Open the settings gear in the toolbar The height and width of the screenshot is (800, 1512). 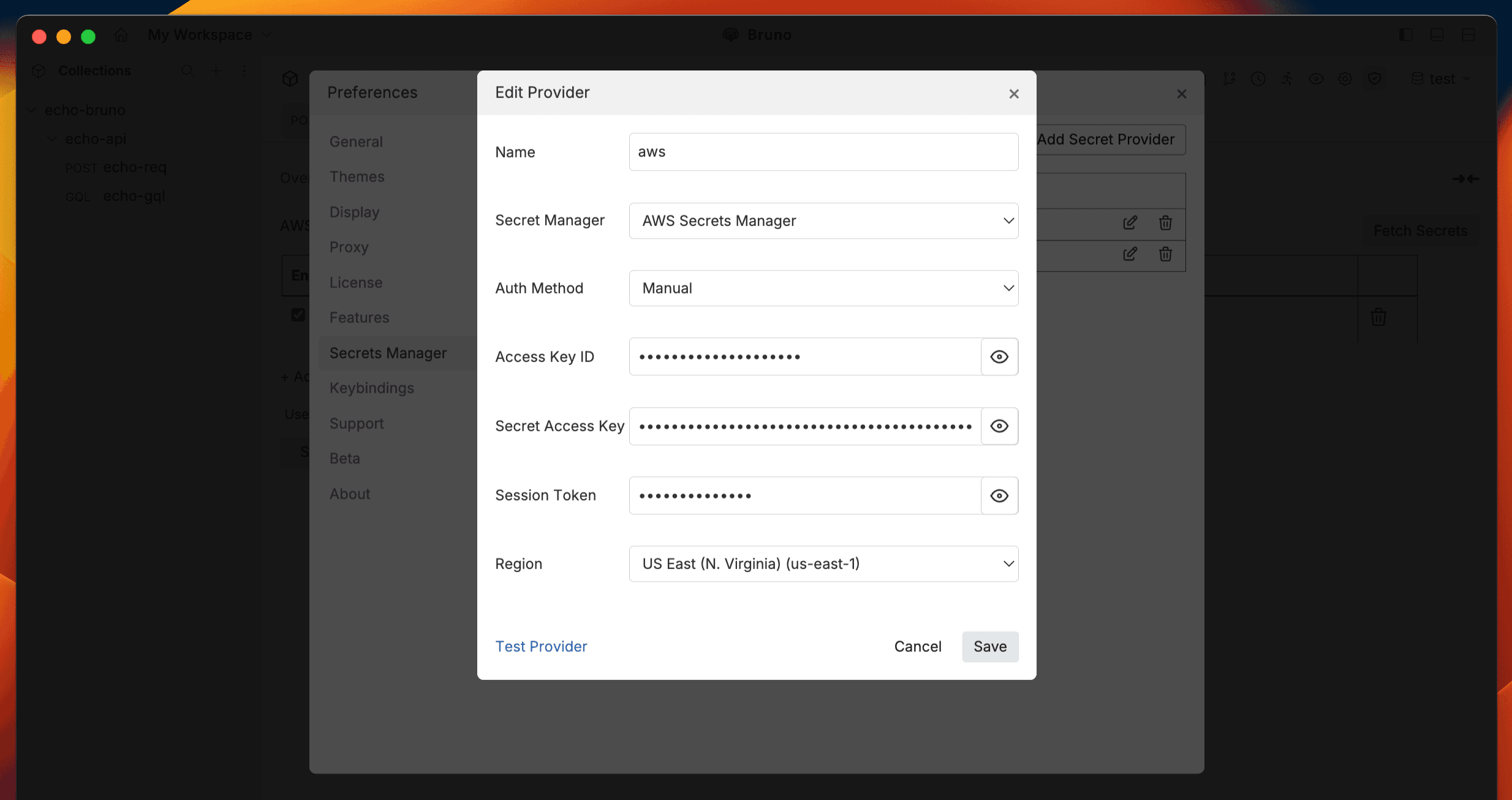(x=1345, y=78)
